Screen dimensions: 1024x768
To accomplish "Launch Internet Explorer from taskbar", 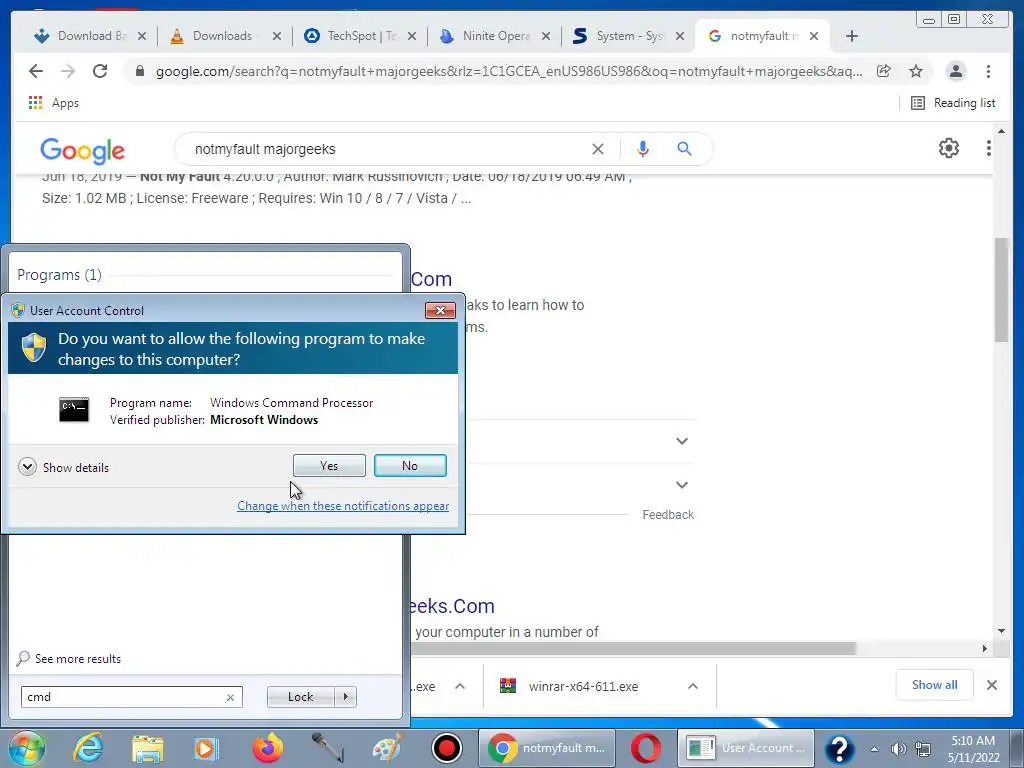I will tap(88, 748).
